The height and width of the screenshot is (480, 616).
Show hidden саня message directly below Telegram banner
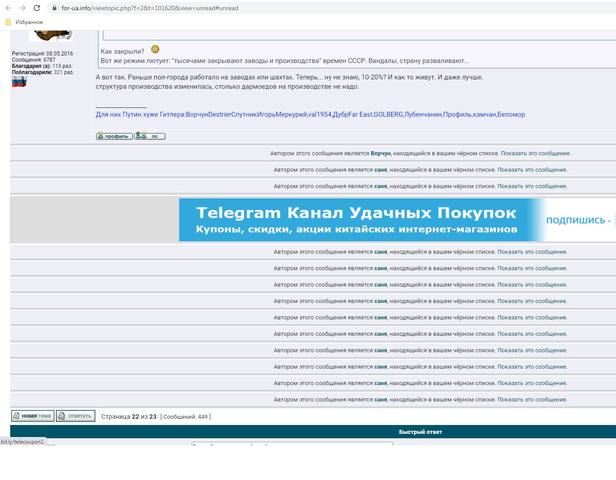532,252
